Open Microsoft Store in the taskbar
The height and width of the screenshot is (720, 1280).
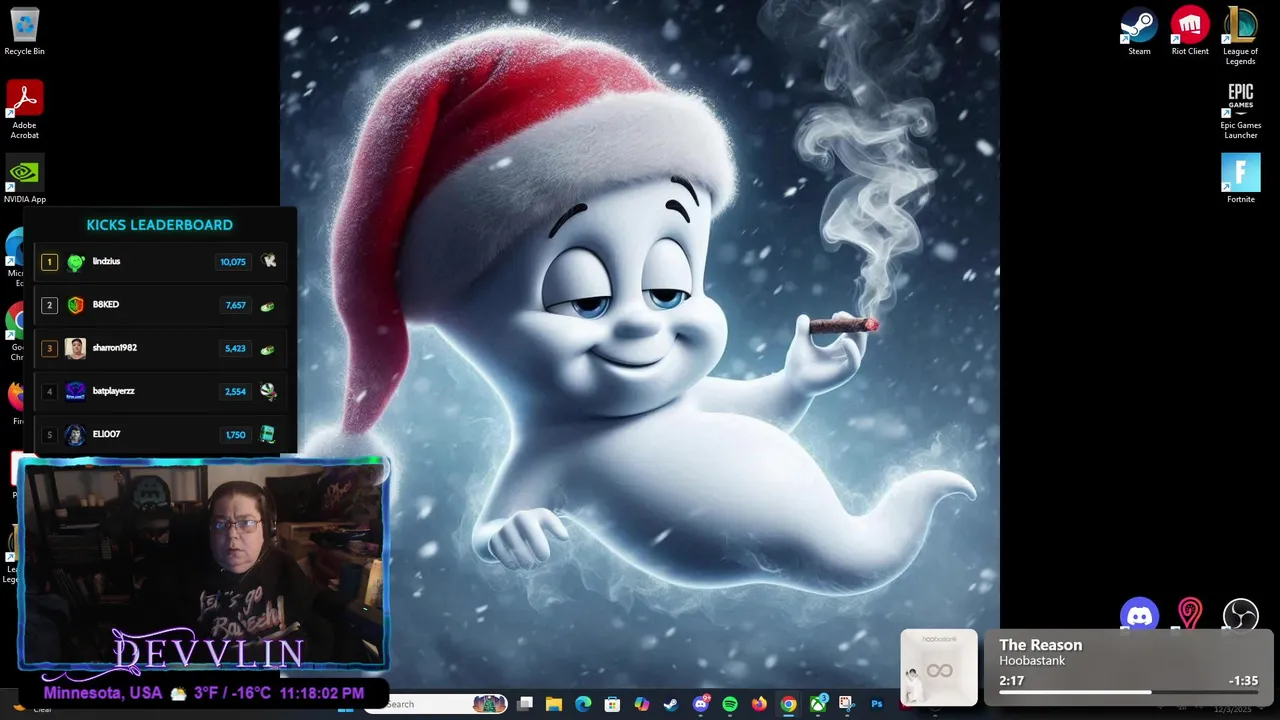point(612,704)
